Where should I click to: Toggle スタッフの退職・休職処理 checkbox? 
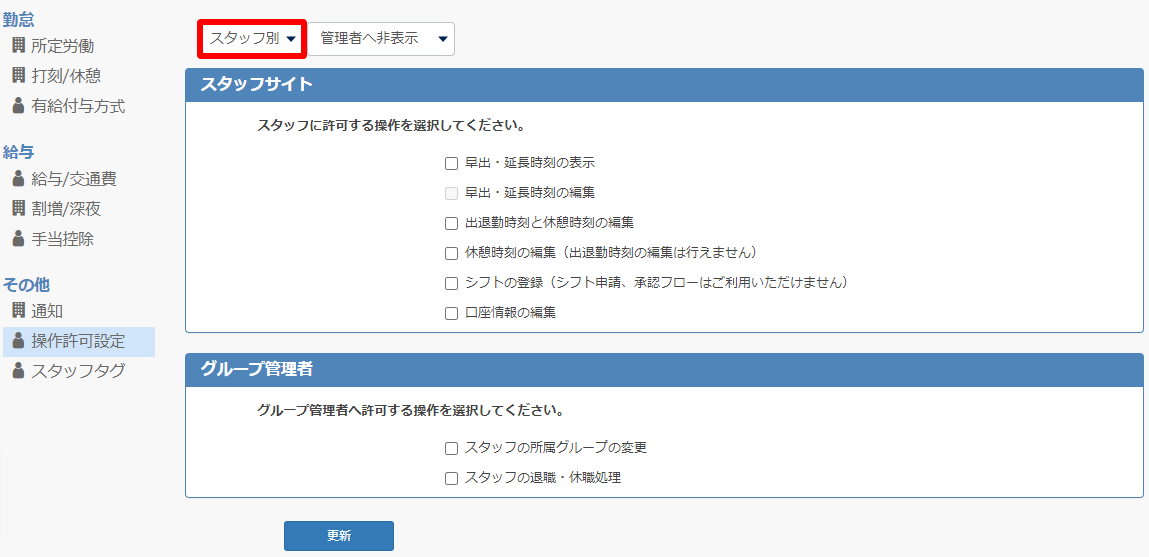451,479
